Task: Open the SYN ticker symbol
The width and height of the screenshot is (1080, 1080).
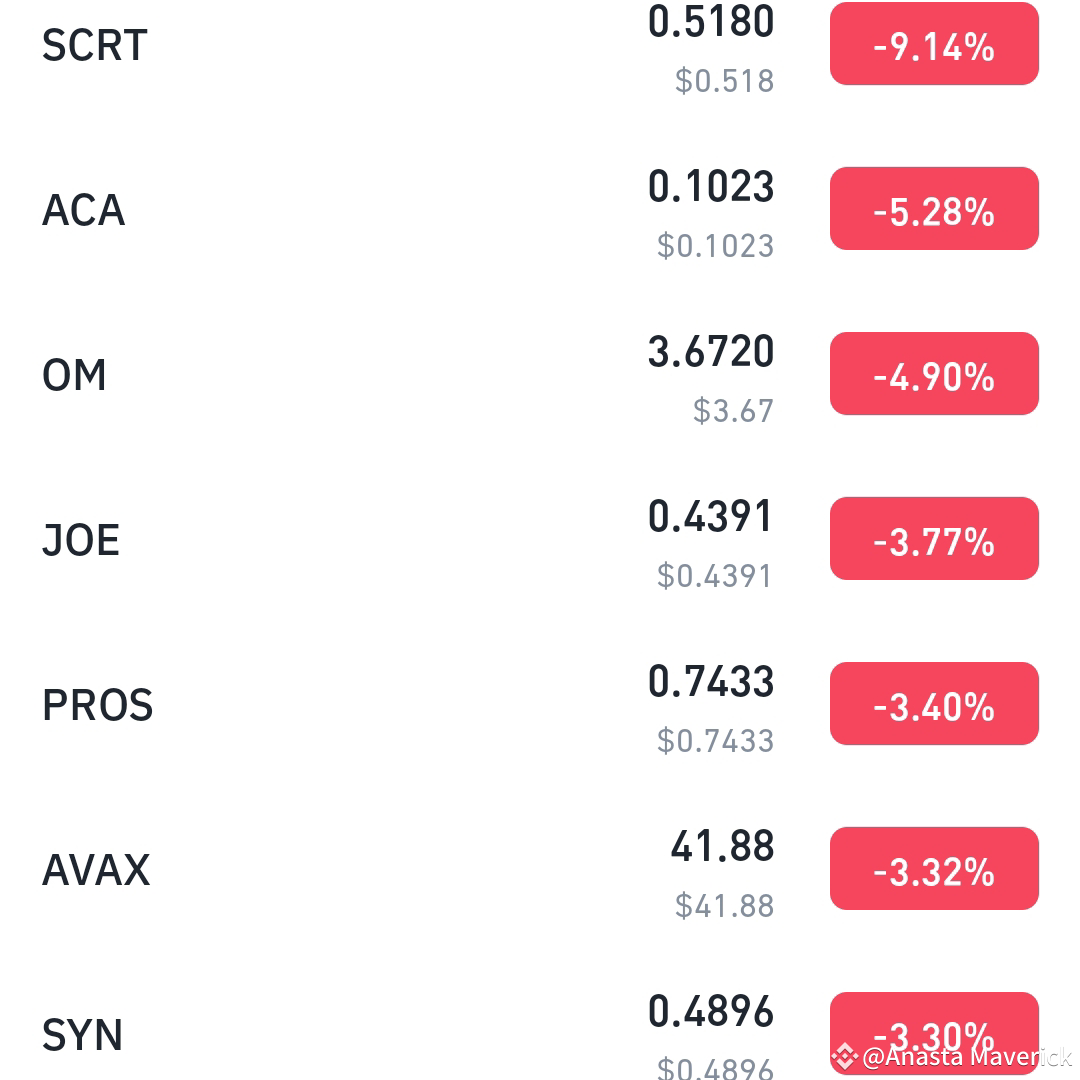Action: pos(82,1035)
